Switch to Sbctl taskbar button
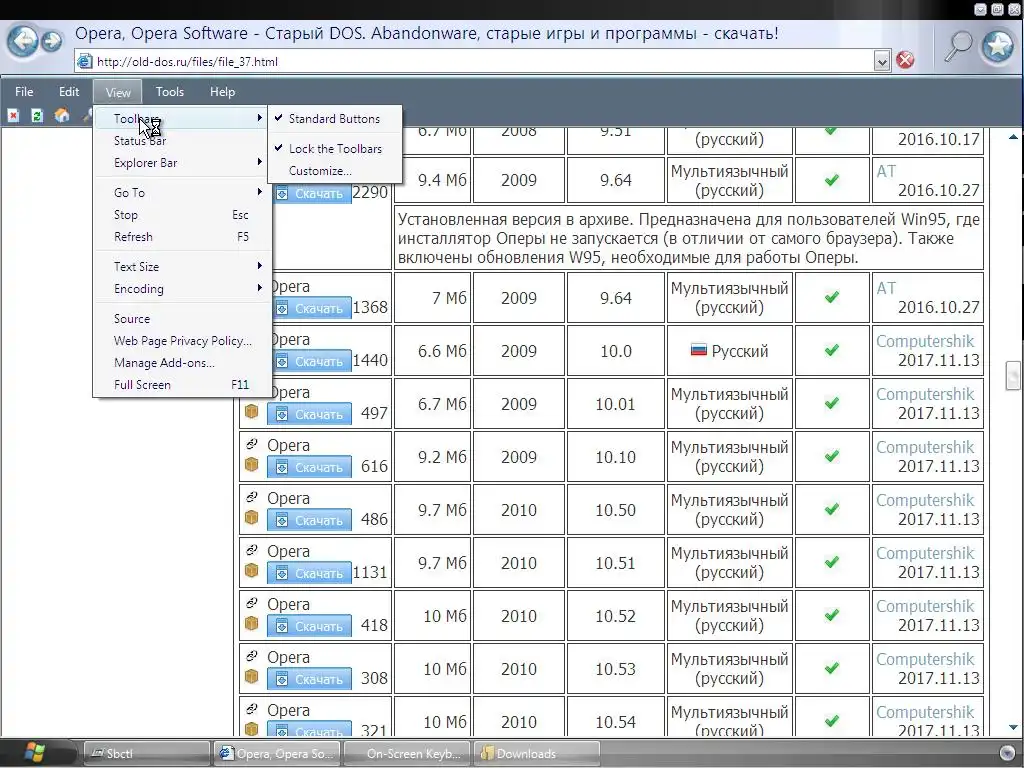Screen dimensions: 1024x768 147,754
